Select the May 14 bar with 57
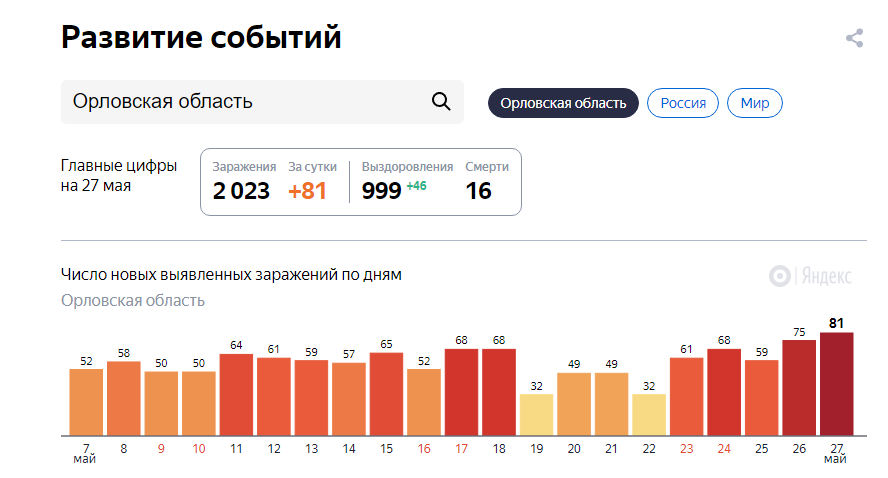 tap(349, 399)
